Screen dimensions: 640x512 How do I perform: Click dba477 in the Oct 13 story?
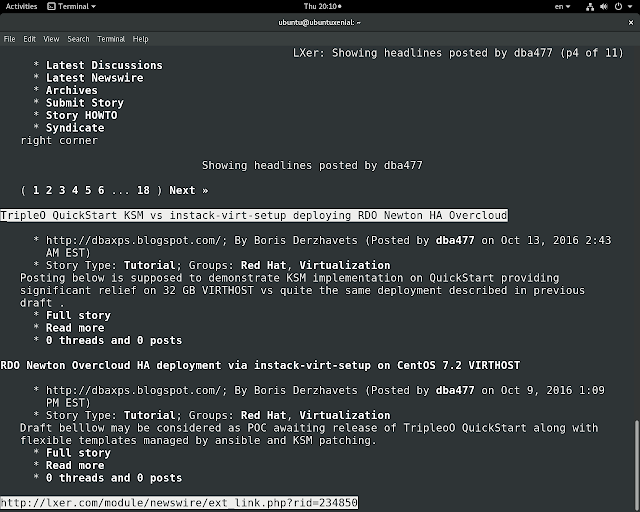point(455,240)
